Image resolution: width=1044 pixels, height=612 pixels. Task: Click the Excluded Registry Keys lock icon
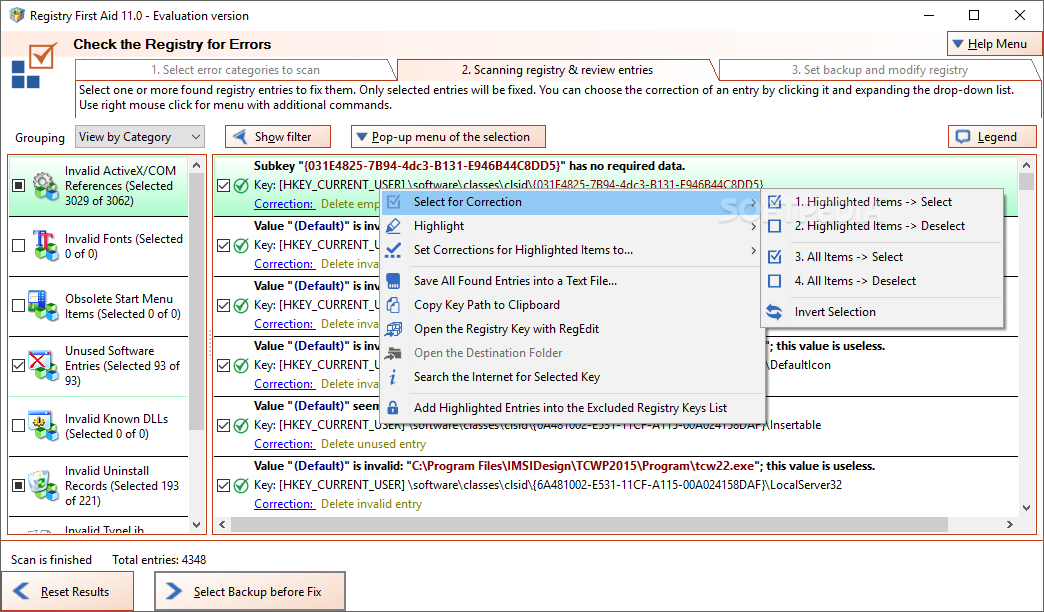(394, 408)
